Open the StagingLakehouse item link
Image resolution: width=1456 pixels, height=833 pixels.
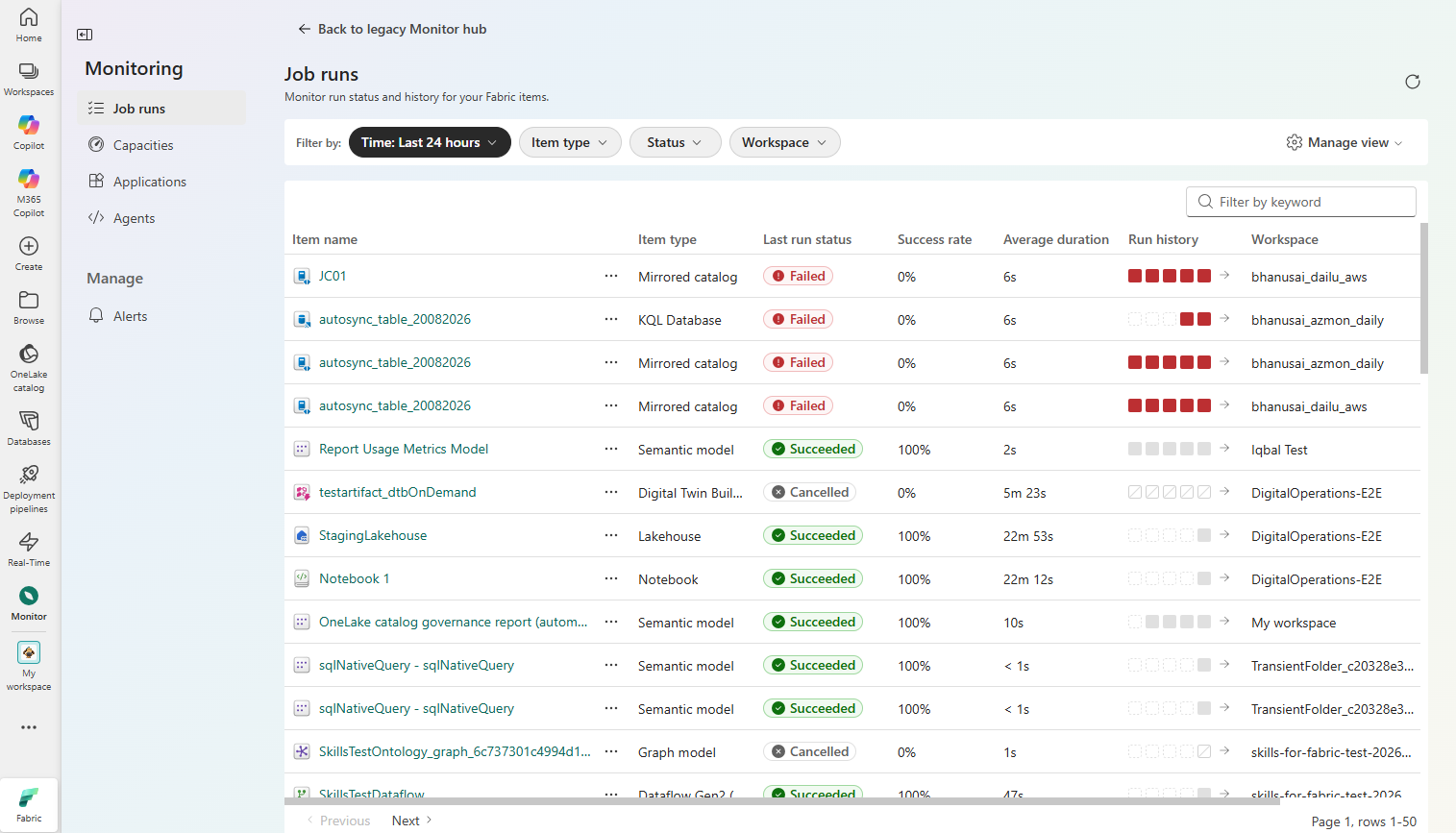click(x=373, y=535)
